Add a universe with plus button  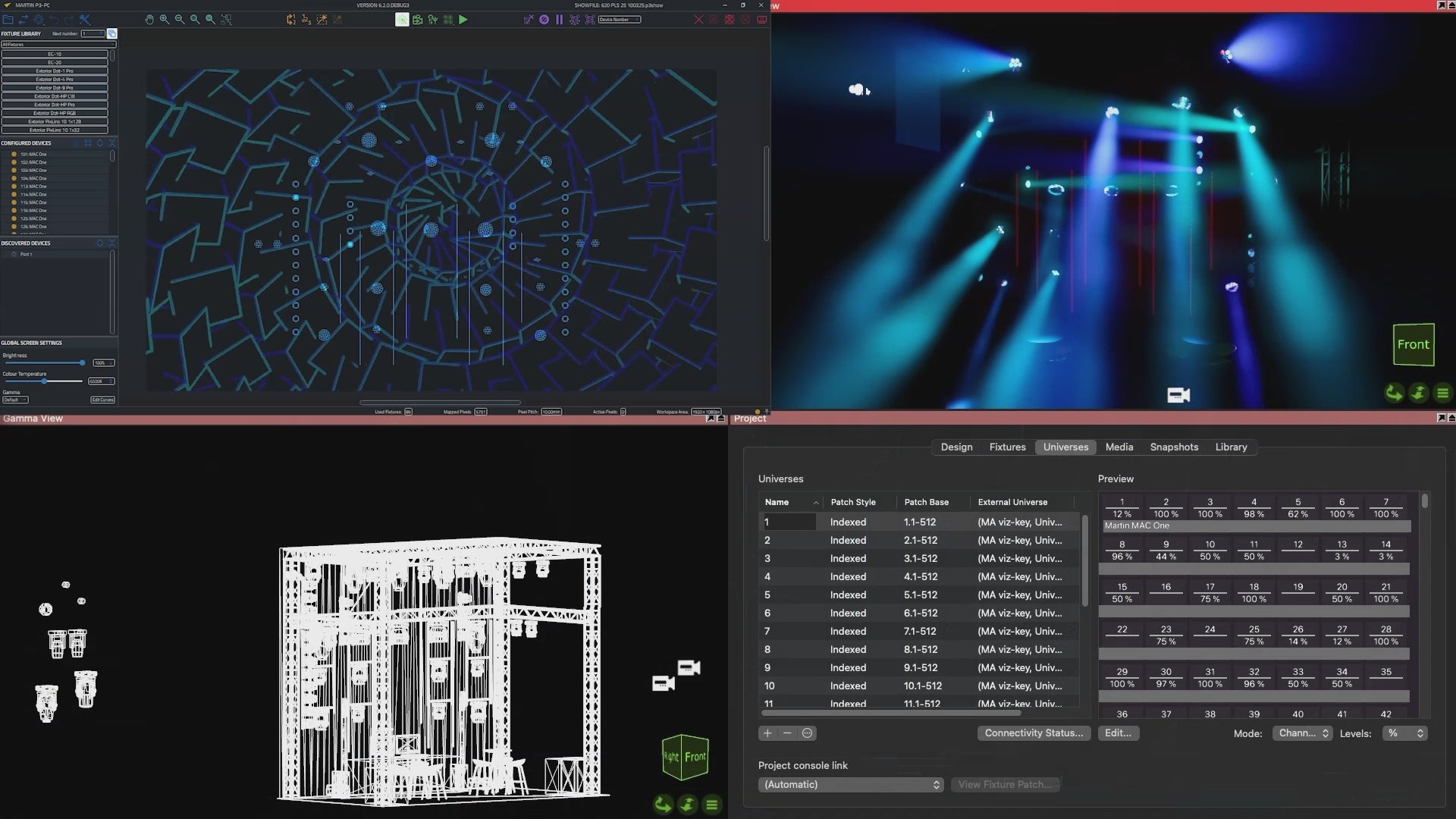(767, 733)
